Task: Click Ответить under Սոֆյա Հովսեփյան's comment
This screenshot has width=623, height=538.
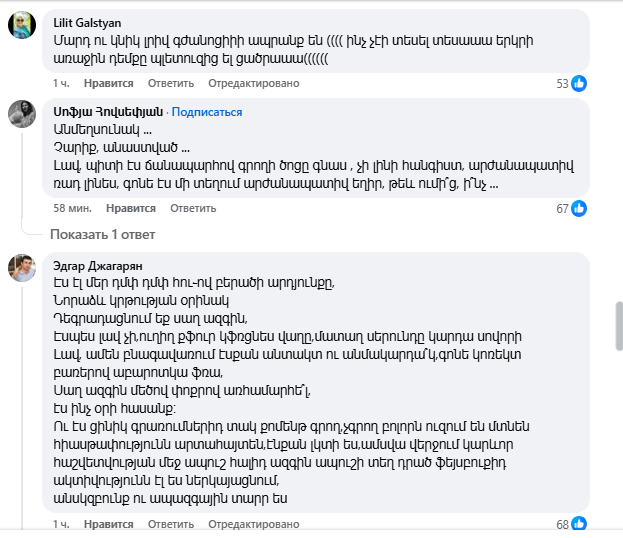Action: click(193, 208)
